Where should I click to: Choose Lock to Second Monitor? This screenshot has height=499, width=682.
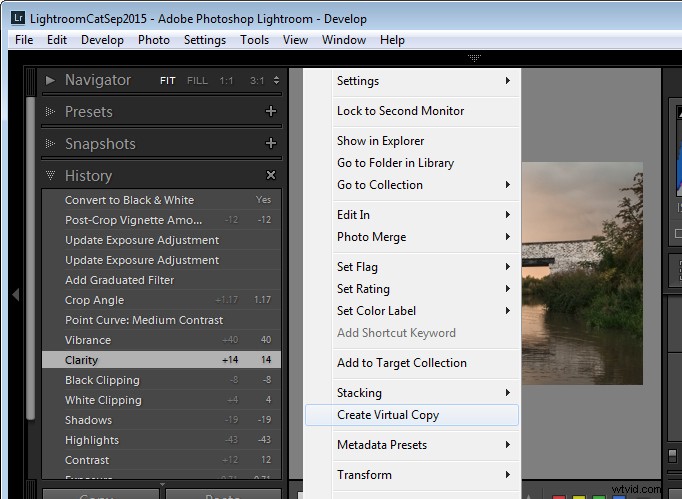click(412, 111)
